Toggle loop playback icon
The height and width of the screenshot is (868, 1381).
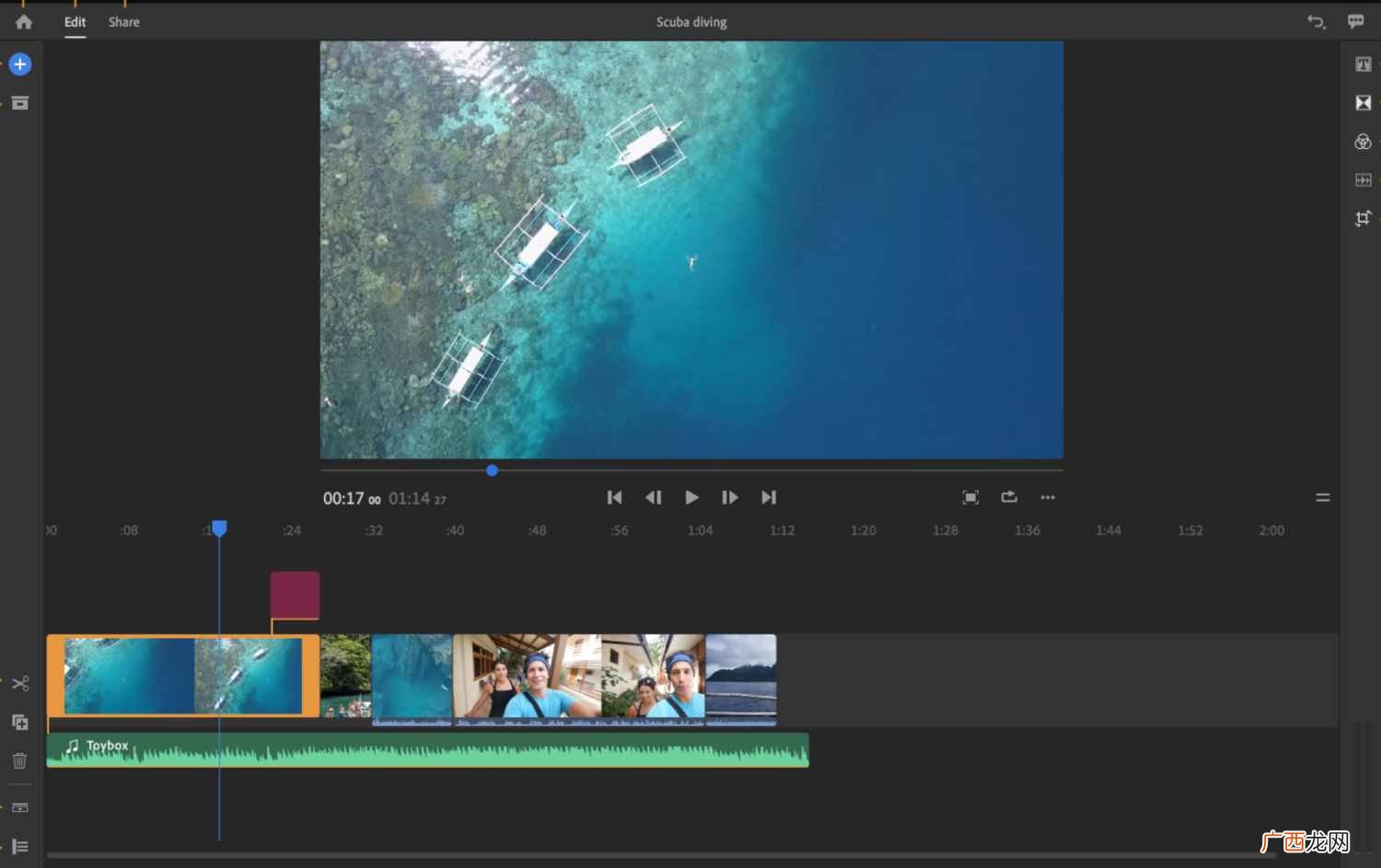(1009, 497)
